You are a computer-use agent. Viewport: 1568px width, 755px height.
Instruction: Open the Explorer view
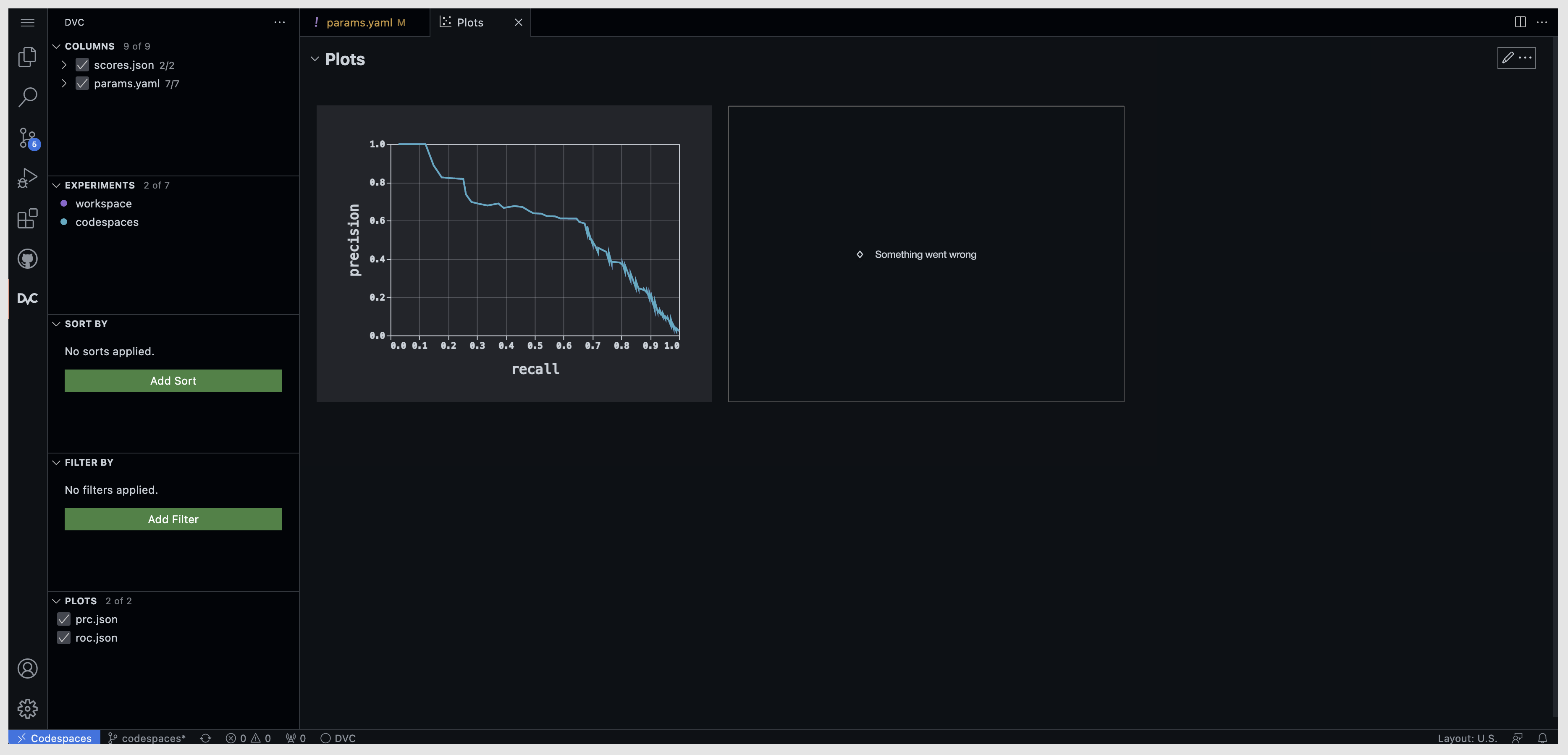pos(27,56)
